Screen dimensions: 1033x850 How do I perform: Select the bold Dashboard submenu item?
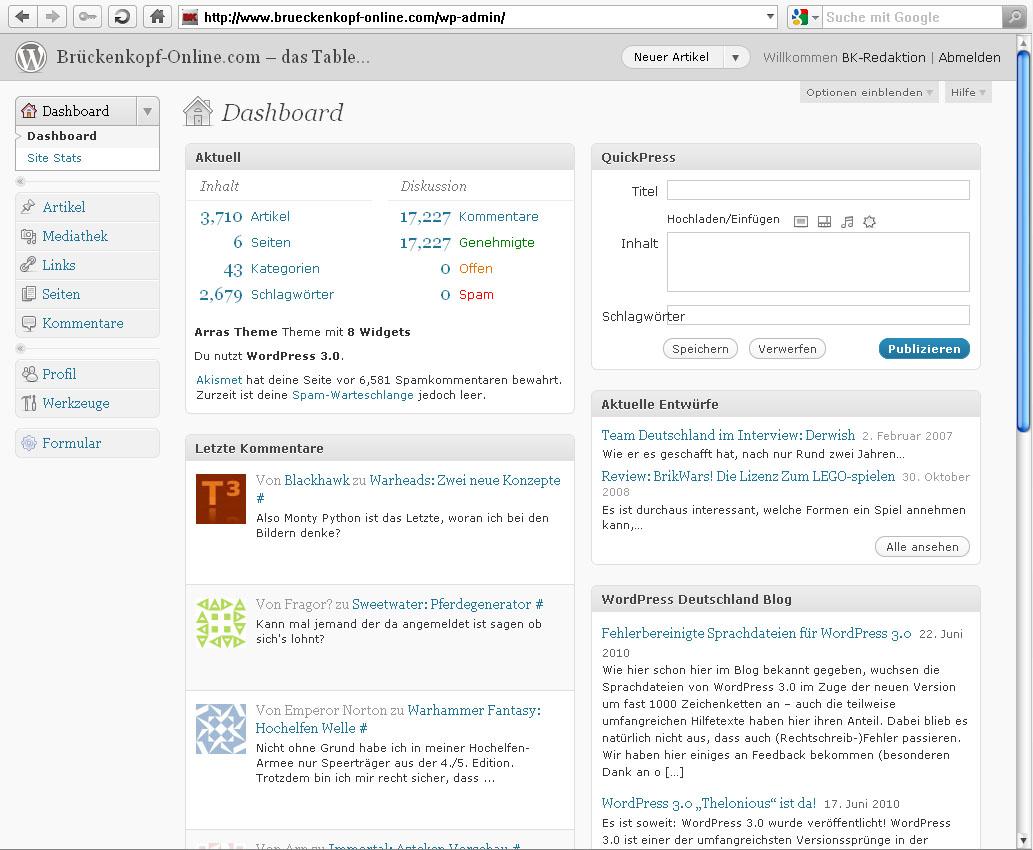[62, 136]
